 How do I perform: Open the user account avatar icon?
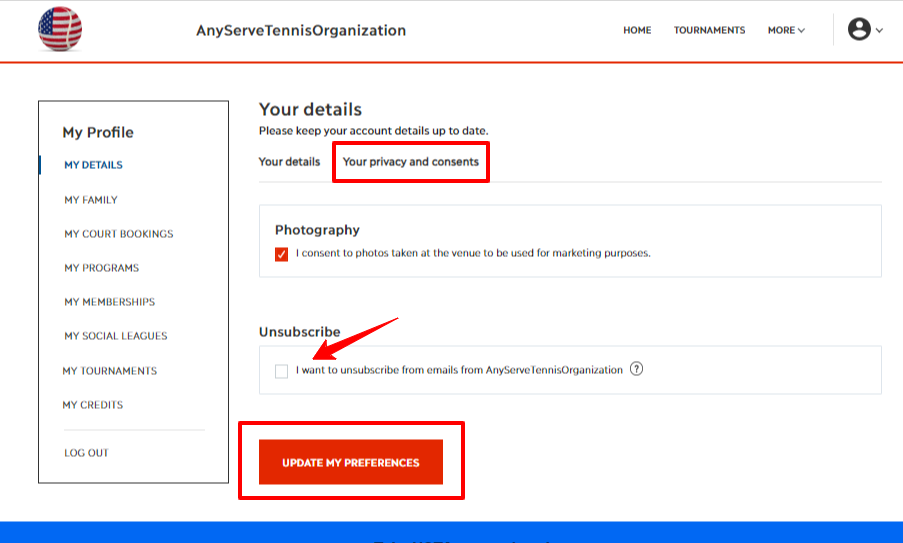point(859,29)
